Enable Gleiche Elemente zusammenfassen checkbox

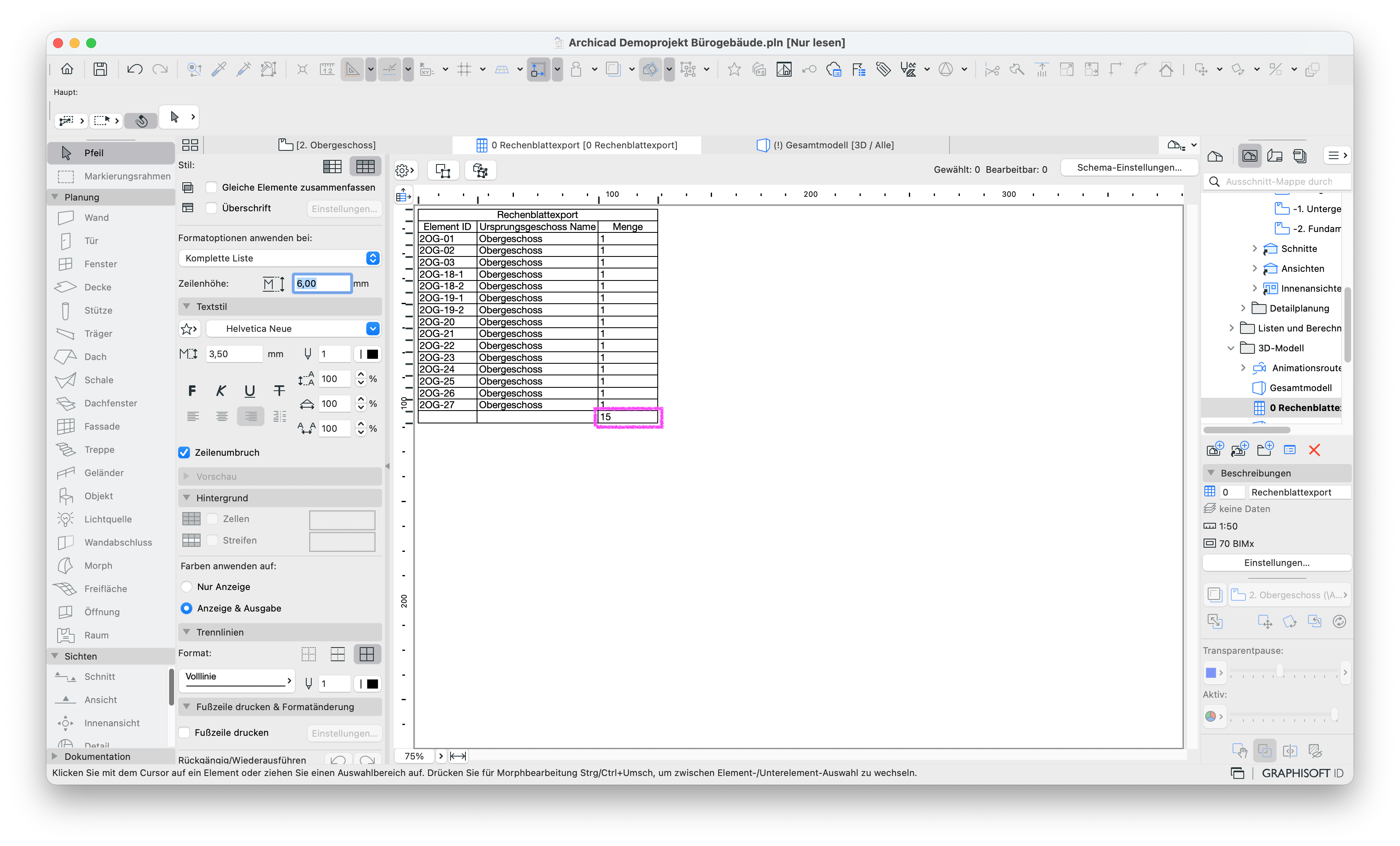(211, 188)
